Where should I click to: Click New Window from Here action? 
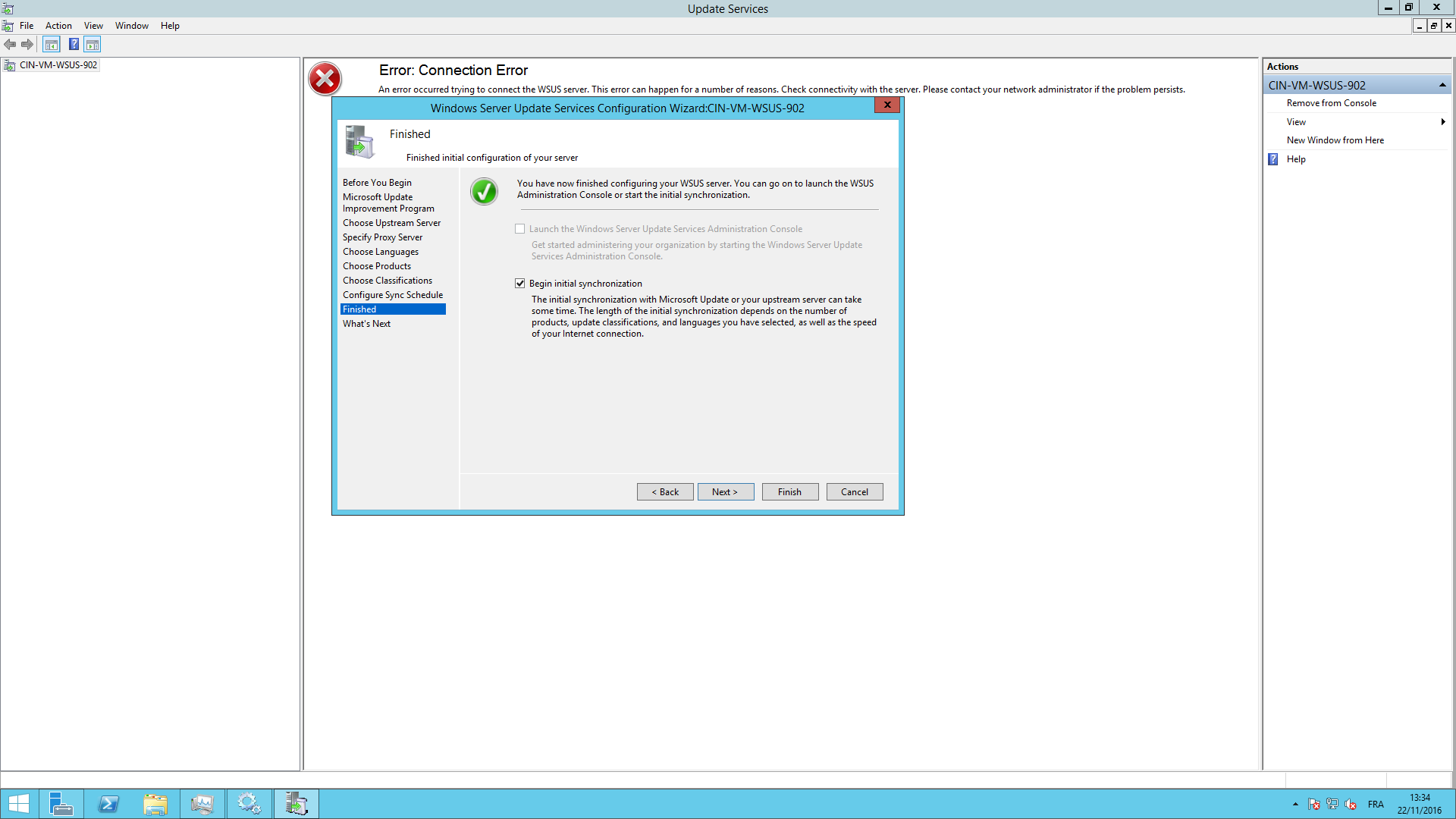click(1335, 140)
